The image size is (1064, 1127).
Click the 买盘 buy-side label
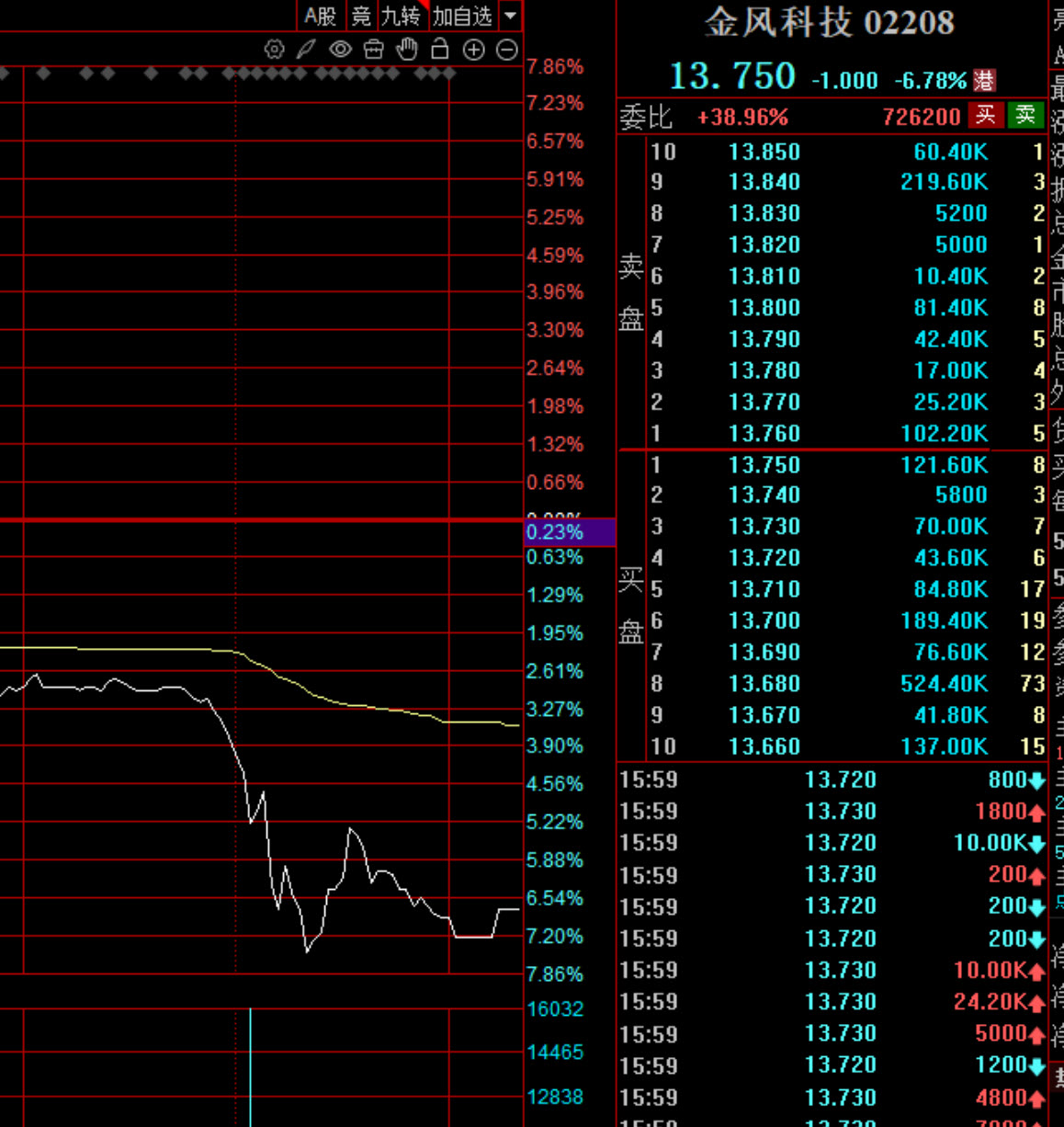click(x=630, y=605)
